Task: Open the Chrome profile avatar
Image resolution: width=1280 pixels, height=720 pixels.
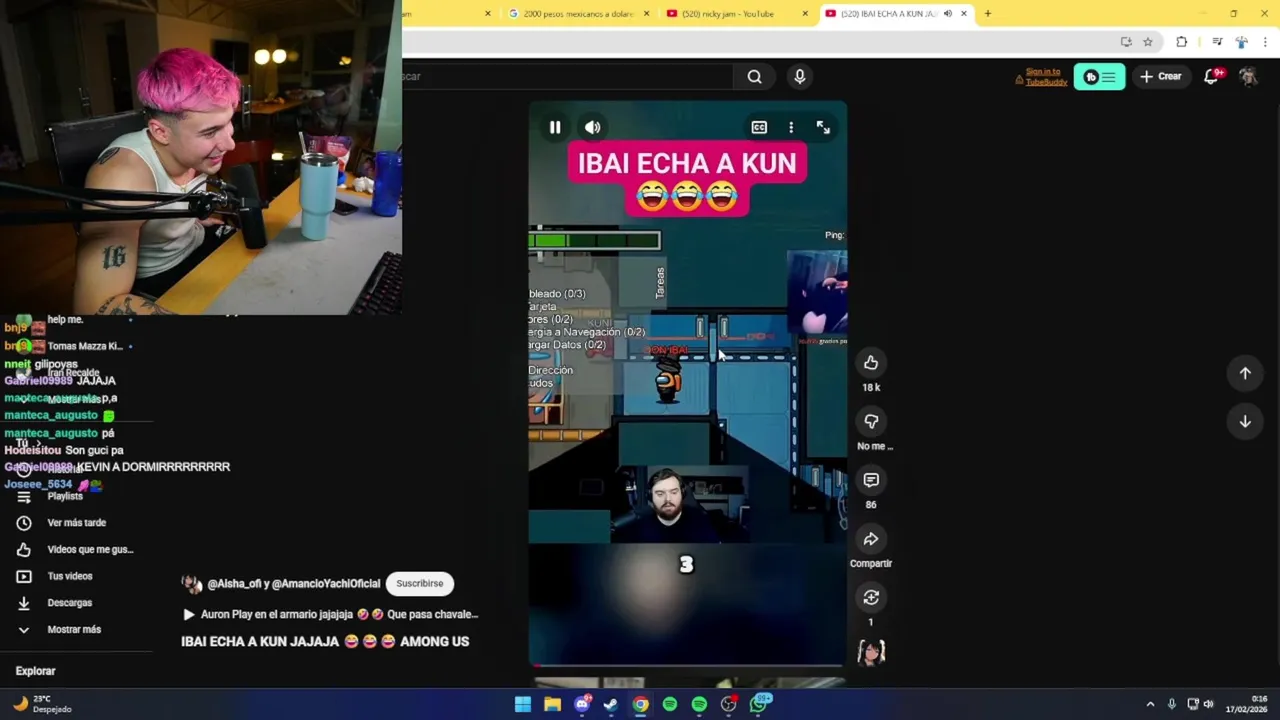Action: [x=1241, y=42]
